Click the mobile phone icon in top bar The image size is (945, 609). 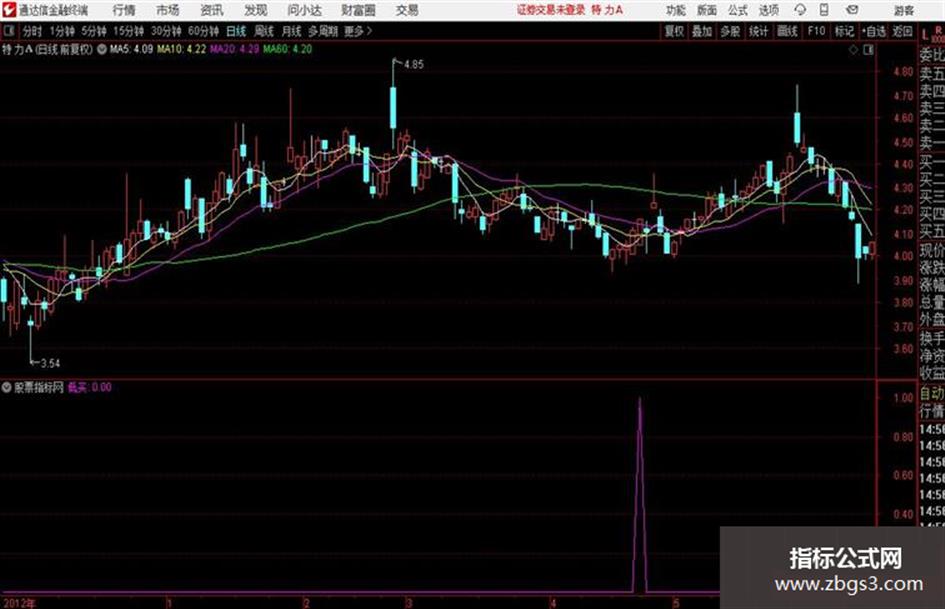click(x=824, y=10)
